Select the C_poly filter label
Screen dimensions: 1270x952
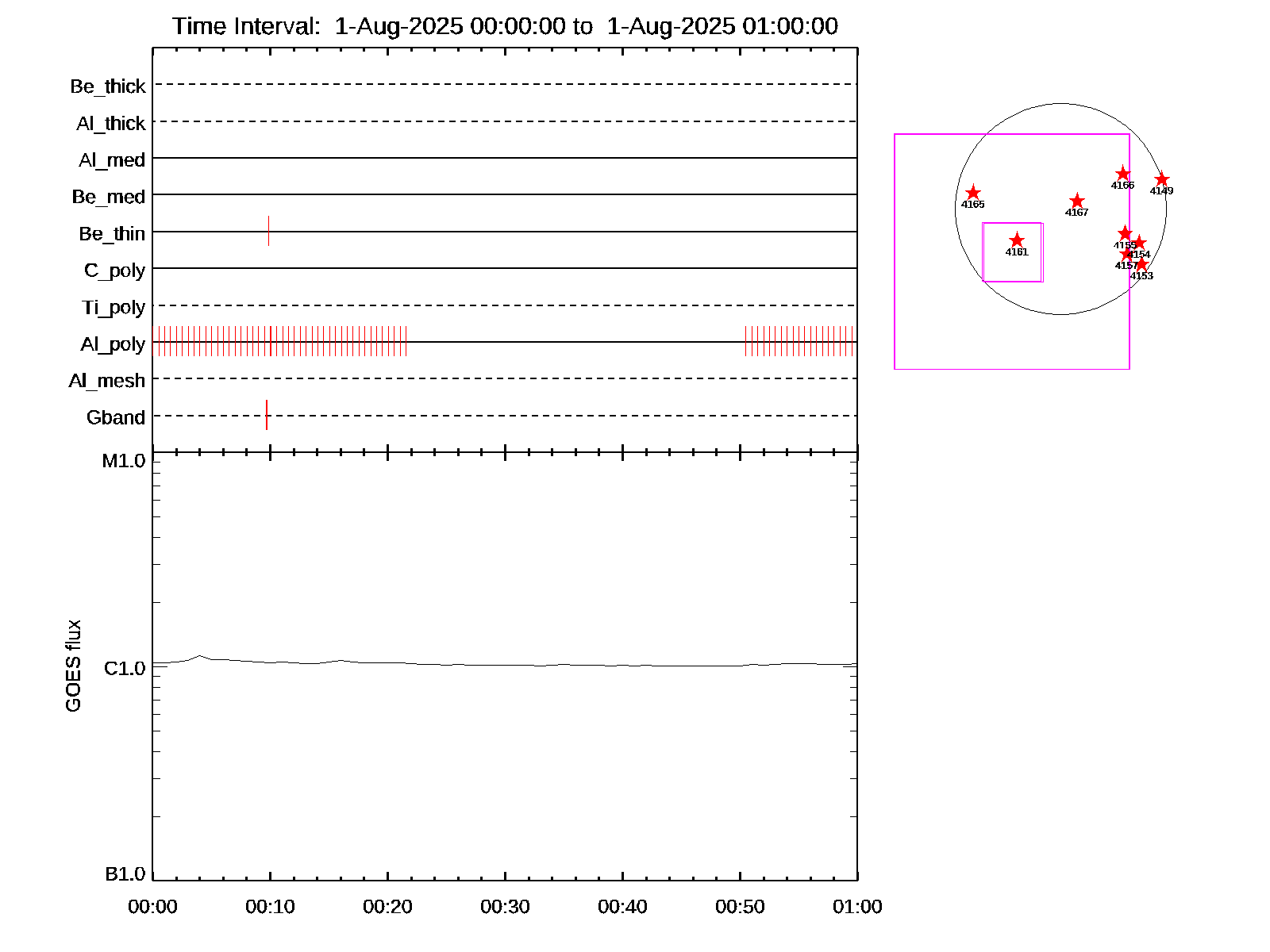(114, 271)
